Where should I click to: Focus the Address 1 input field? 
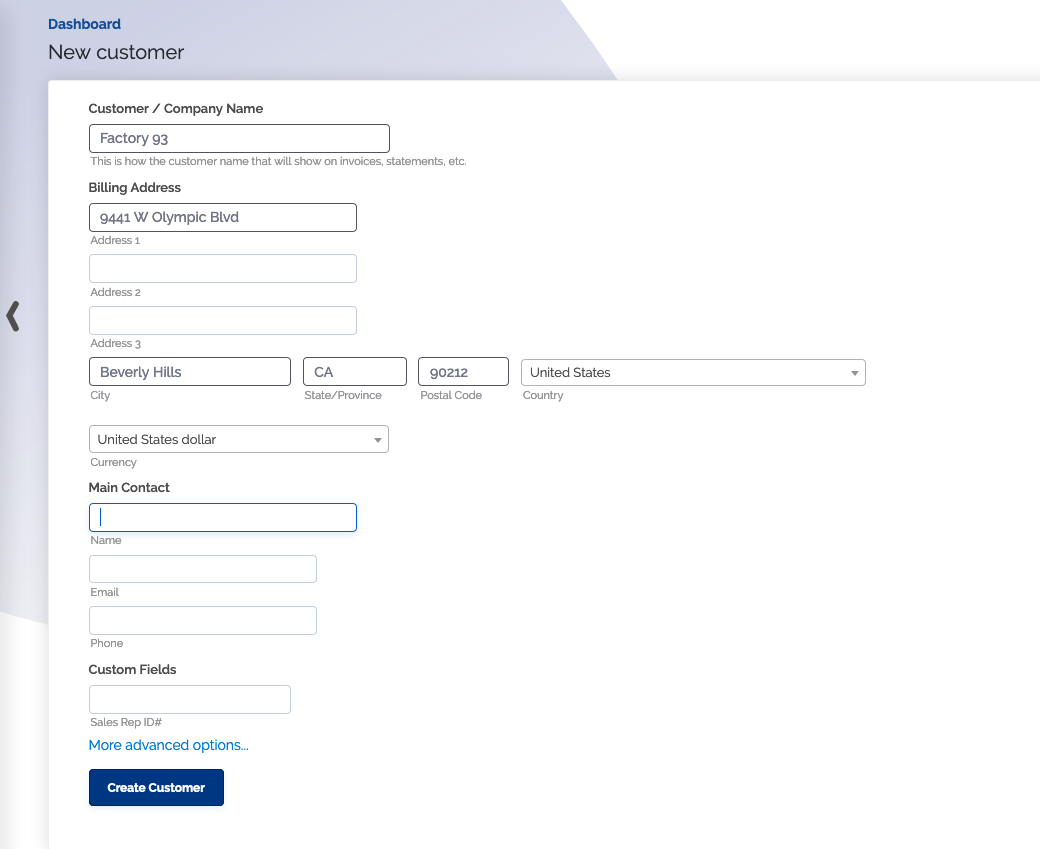point(222,218)
